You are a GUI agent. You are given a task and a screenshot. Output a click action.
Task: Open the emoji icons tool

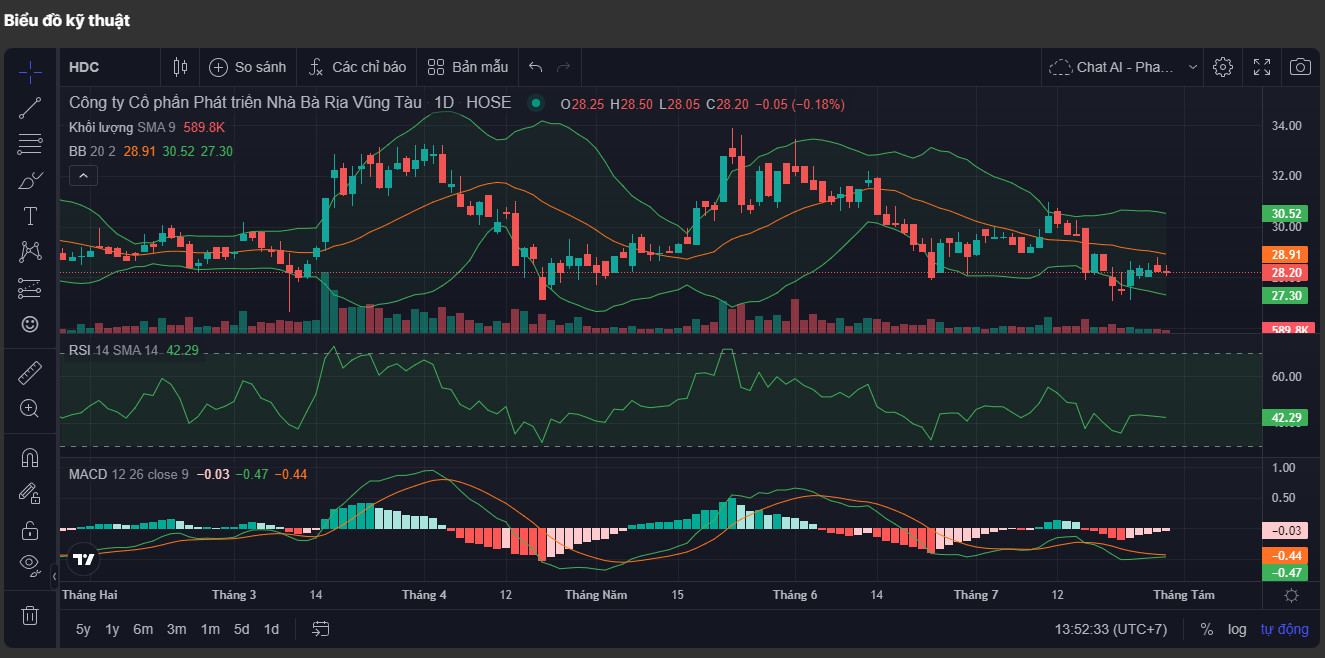pyautogui.click(x=30, y=324)
